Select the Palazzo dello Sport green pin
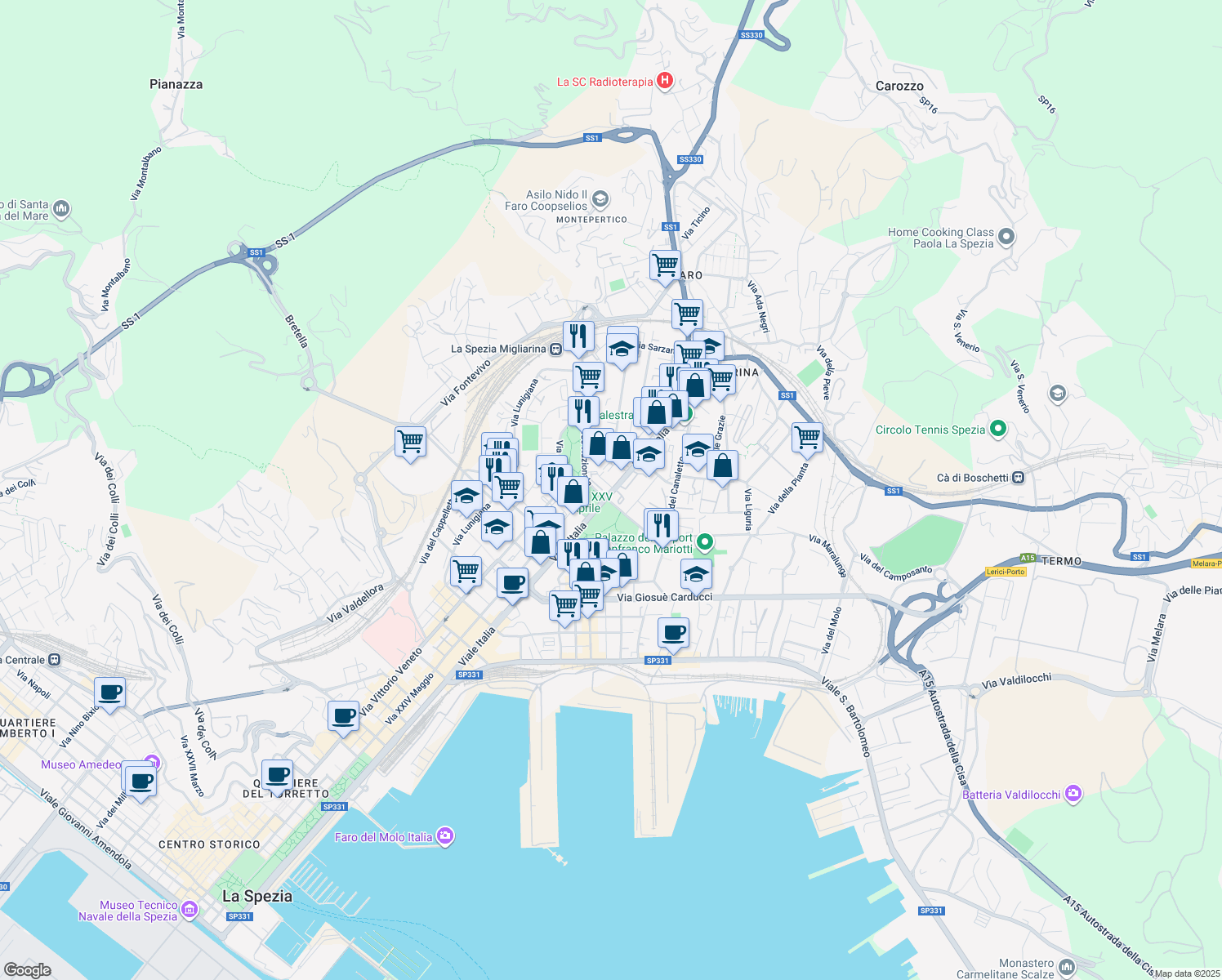The width and height of the screenshot is (1222, 980). (706, 542)
